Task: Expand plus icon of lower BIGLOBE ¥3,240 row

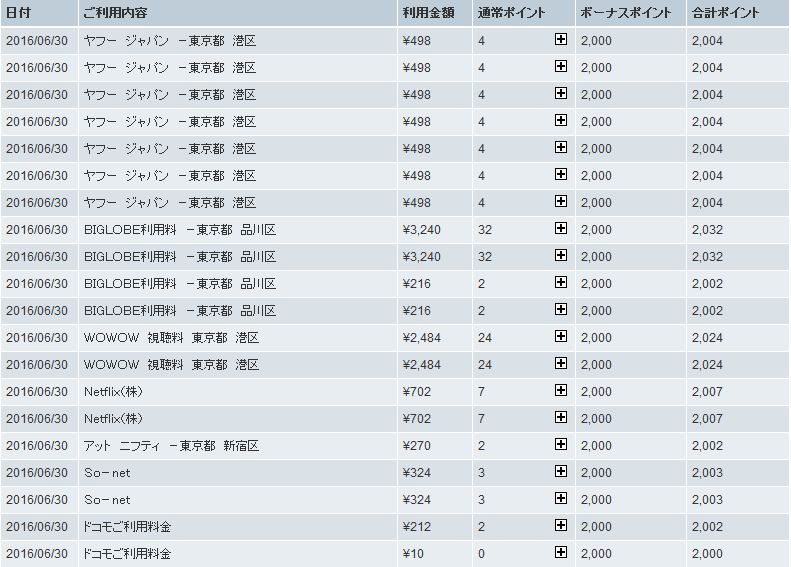Action: pyautogui.click(x=560, y=255)
